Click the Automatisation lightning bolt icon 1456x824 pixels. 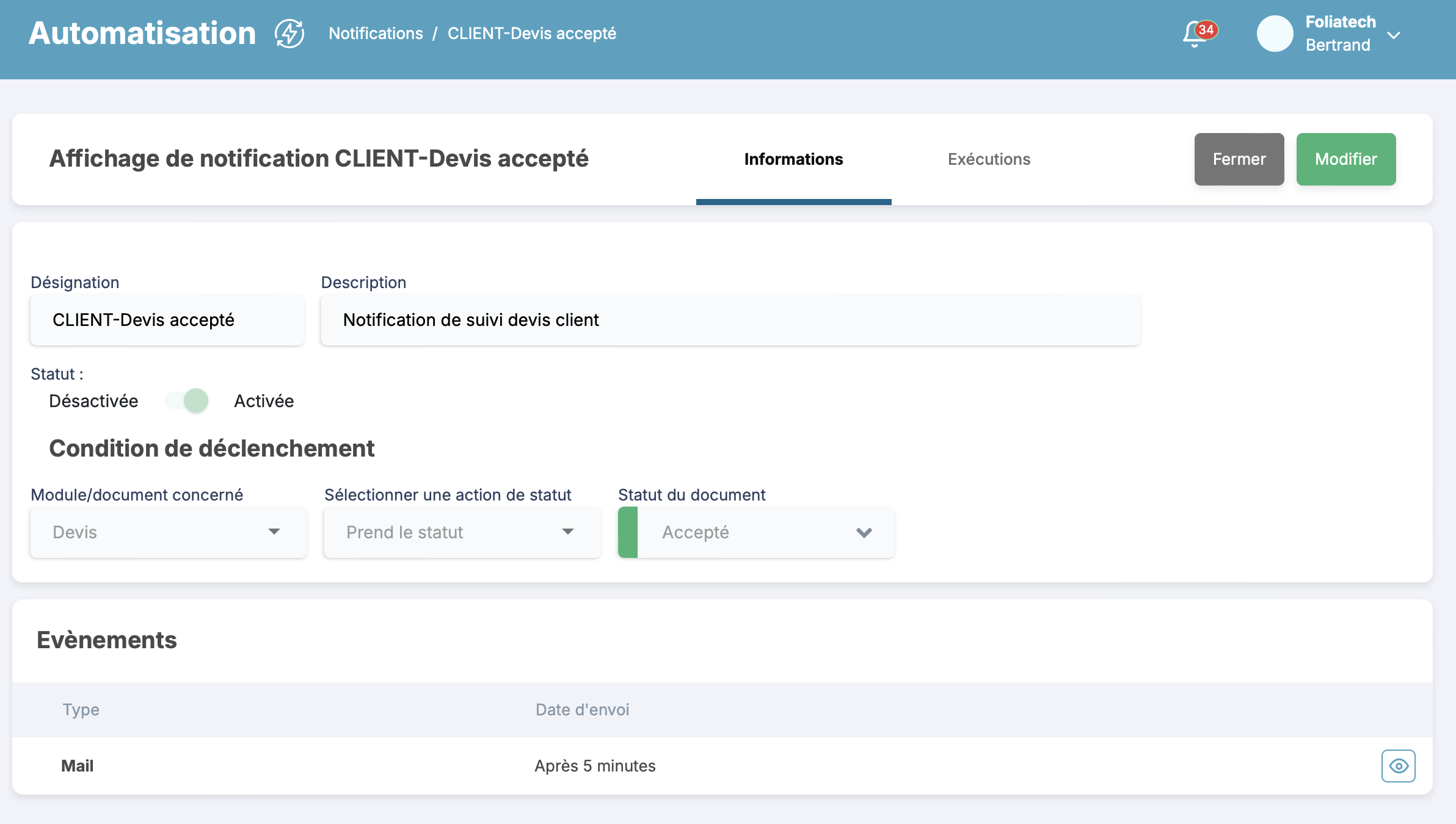pyautogui.click(x=289, y=34)
